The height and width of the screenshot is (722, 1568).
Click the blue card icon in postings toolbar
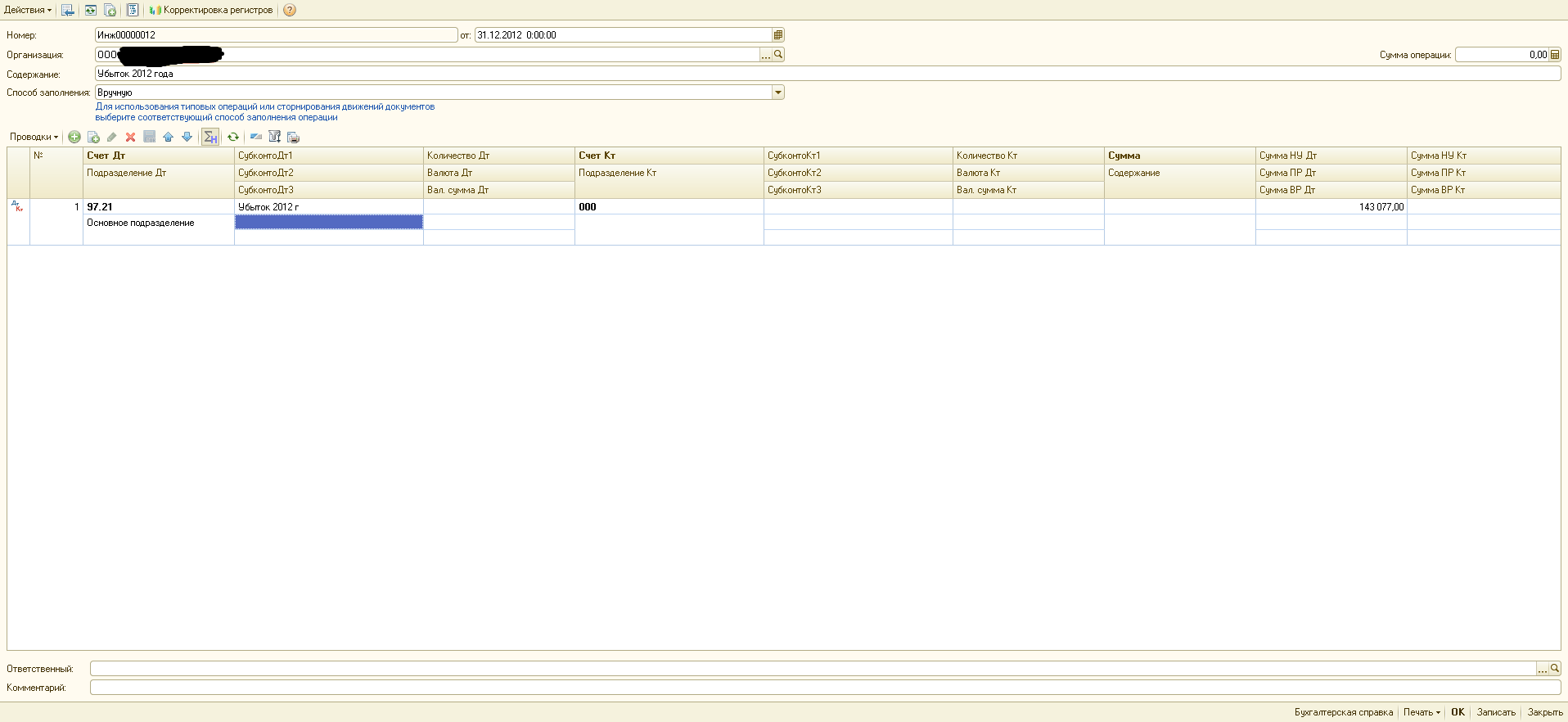point(256,137)
